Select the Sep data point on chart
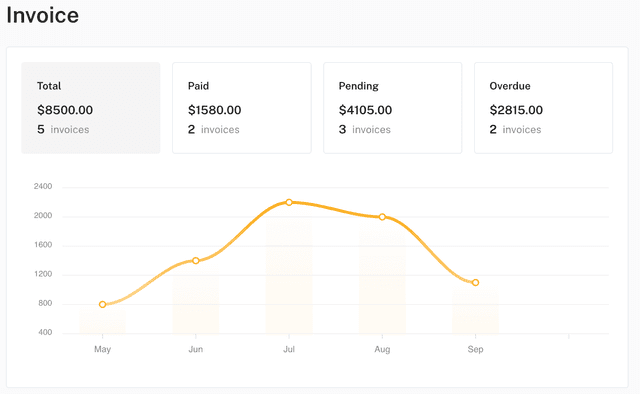This screenshot has width=640, height=394. pos(475,283)
